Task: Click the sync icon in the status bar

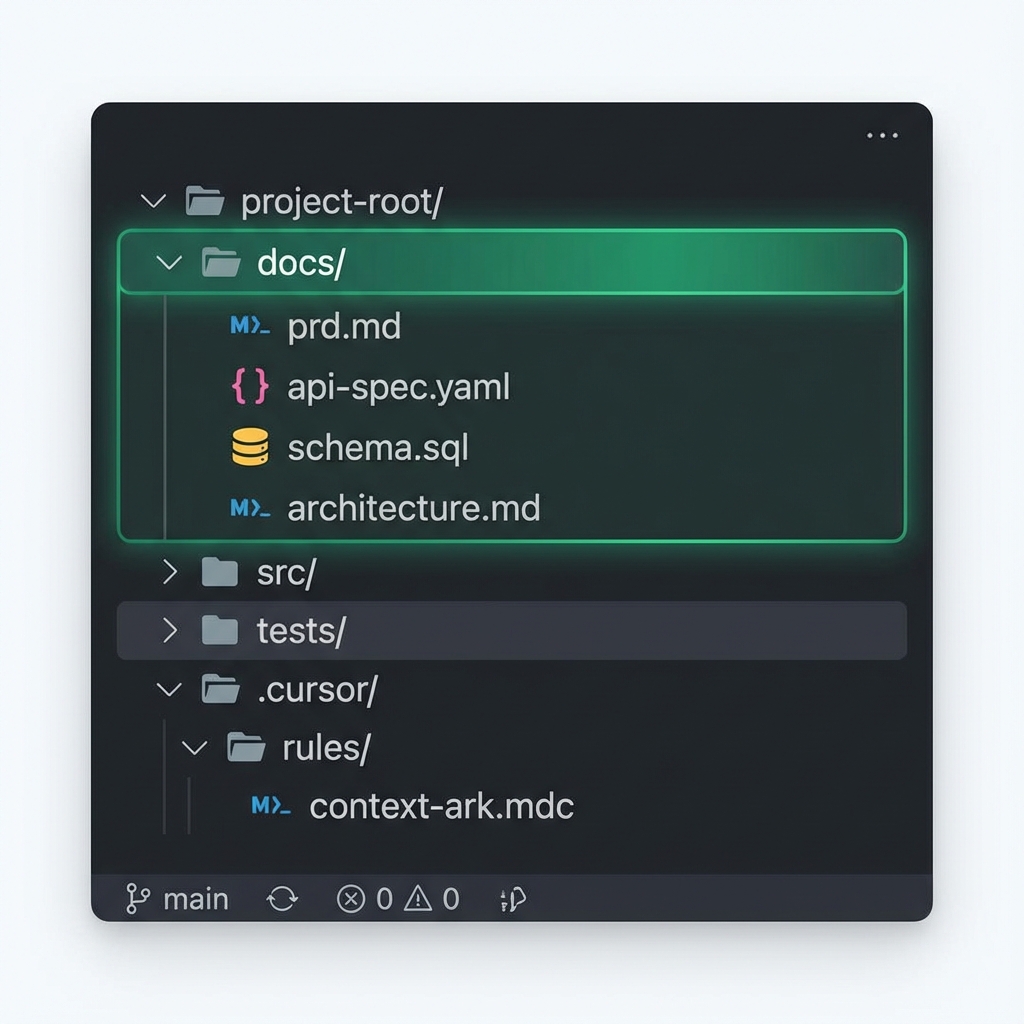Action: tap(282, 898)
